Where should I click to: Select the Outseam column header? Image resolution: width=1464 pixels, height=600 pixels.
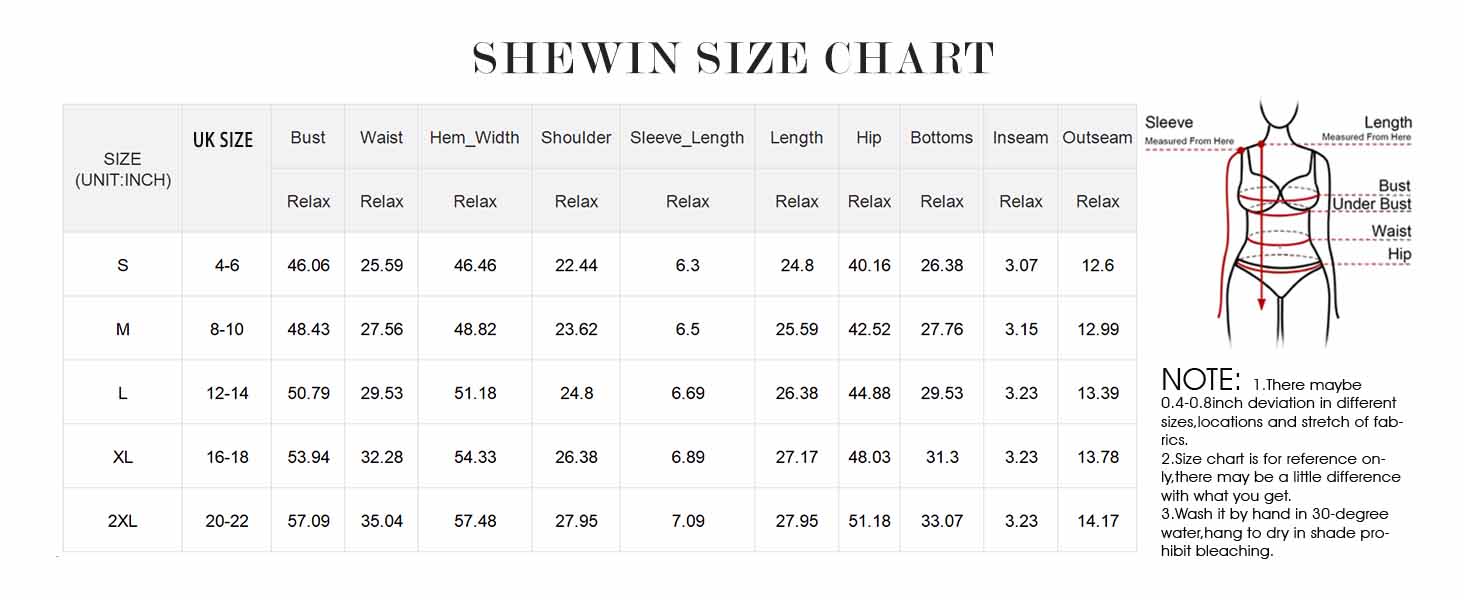tap(1097, 138)
